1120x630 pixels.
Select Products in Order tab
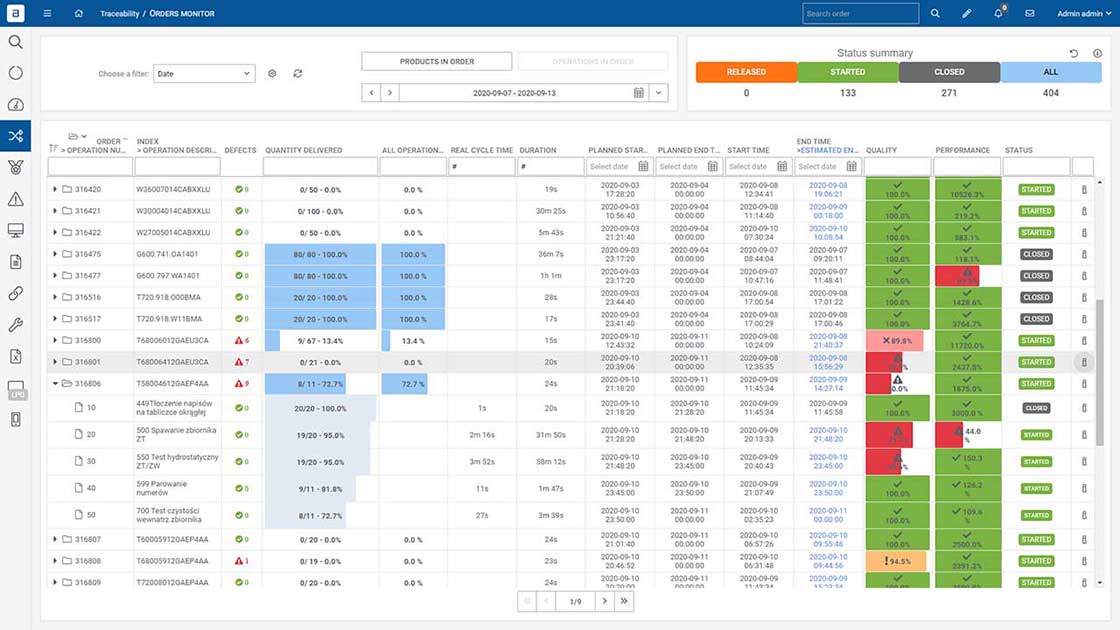[x=436, y=61]
